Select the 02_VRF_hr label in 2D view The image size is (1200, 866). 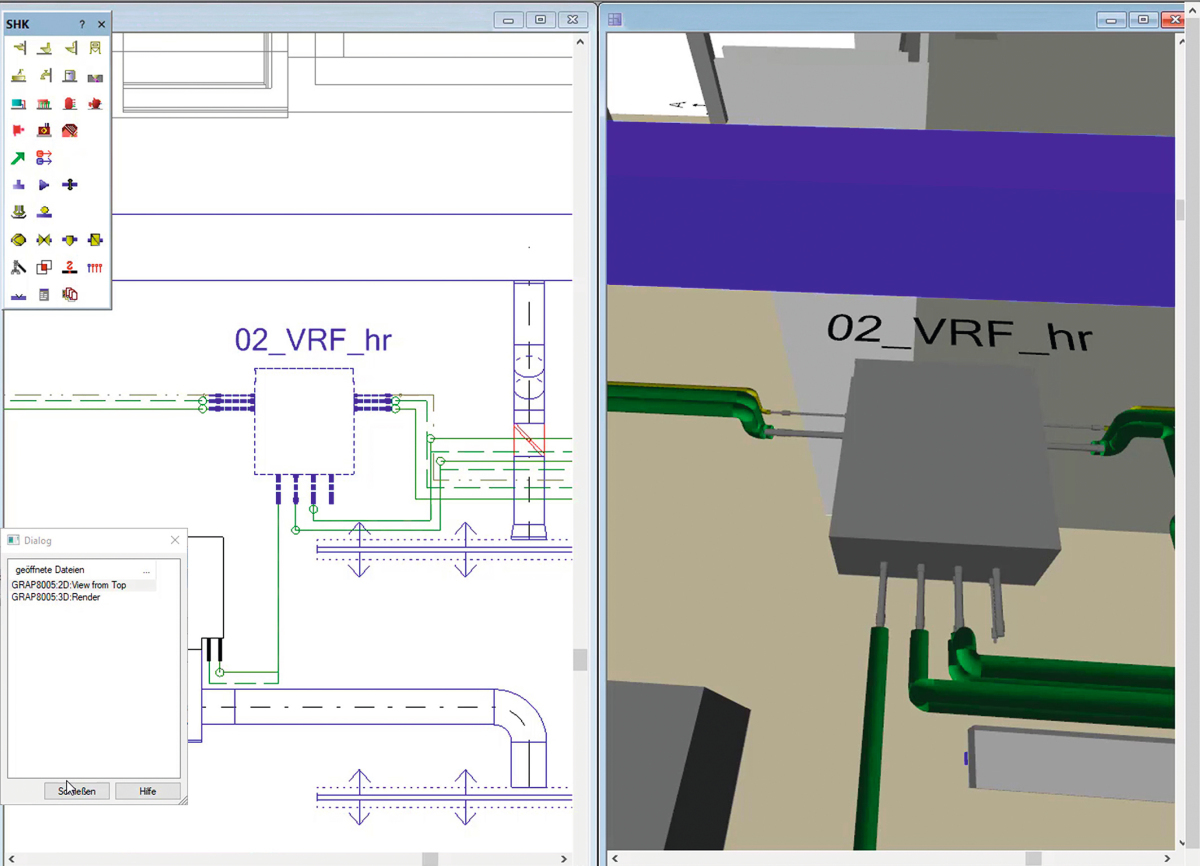(313, 340)
